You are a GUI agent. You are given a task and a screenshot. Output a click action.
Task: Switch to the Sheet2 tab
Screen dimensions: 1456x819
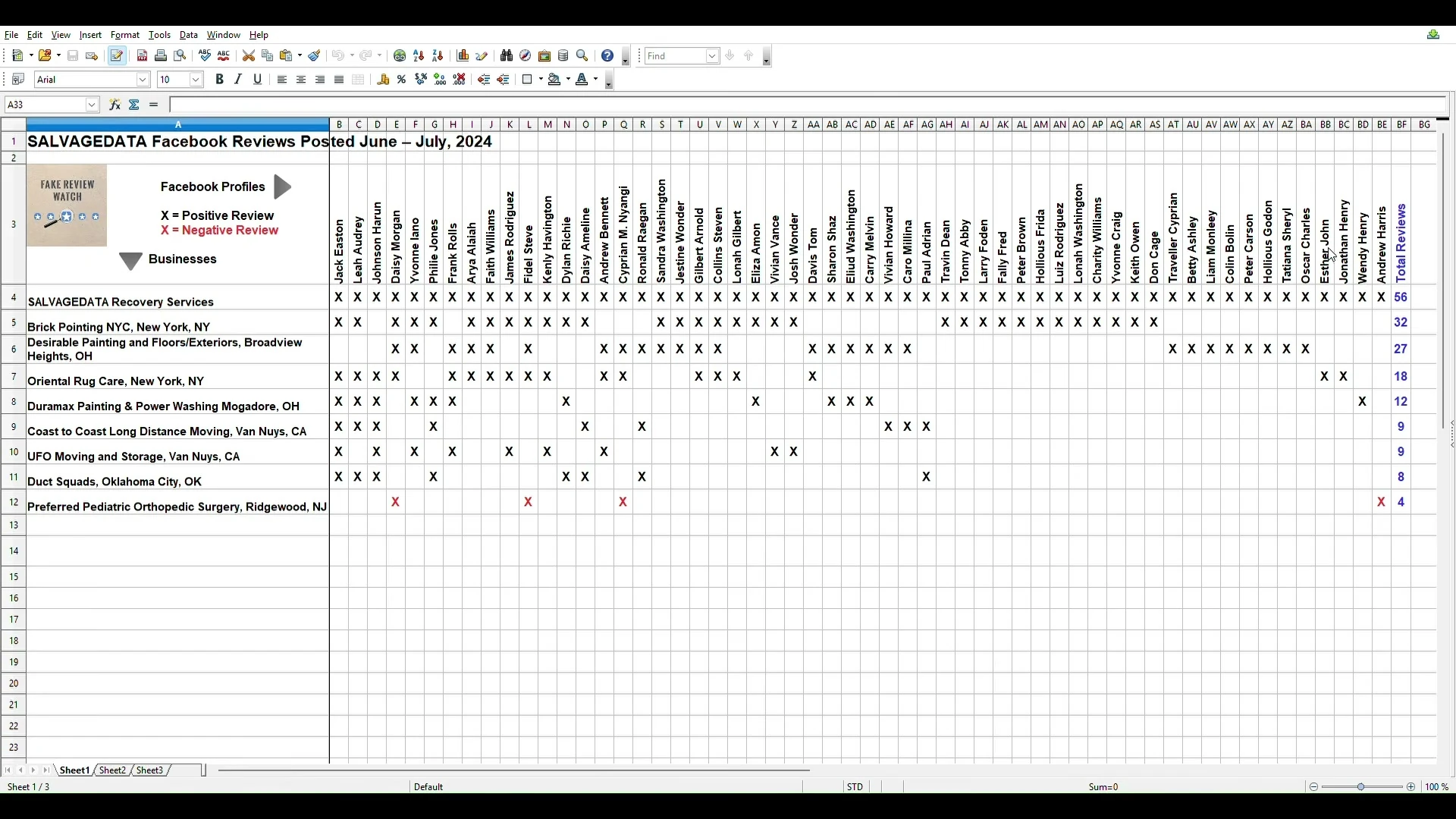tap(112, 771)
